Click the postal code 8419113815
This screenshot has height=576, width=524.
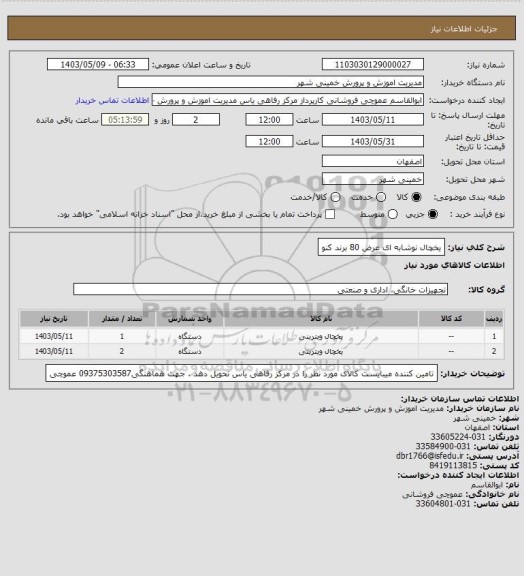[453, 465]
